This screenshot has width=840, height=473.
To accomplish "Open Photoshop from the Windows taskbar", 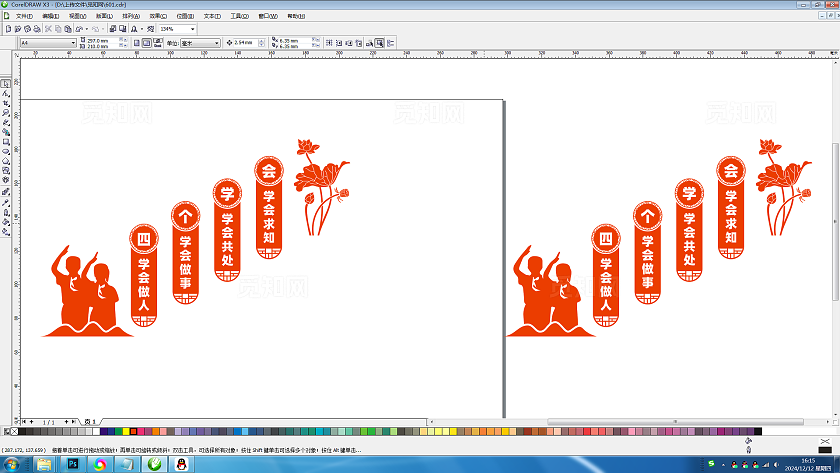I will [x=72, y=464].
